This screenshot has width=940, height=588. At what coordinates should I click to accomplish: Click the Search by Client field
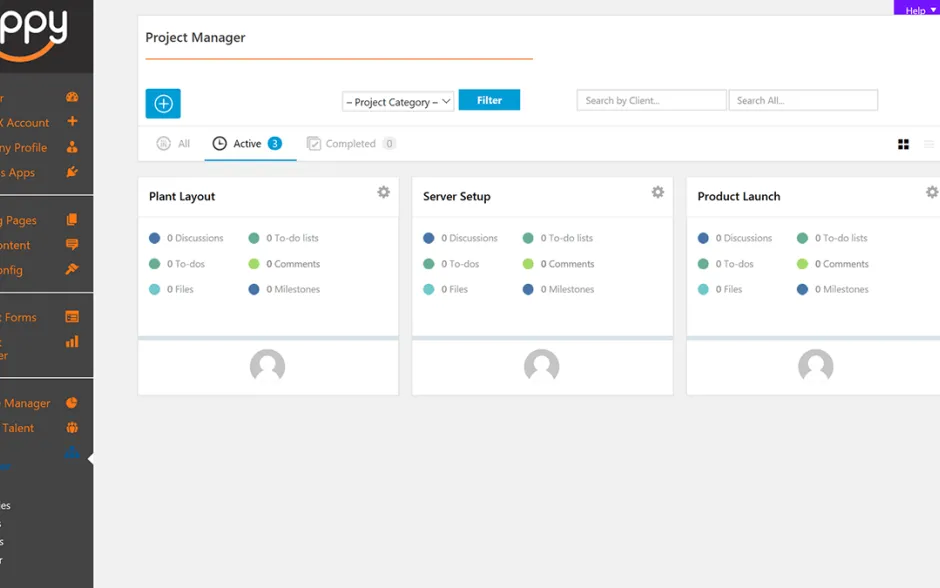[x=651, y=101]
